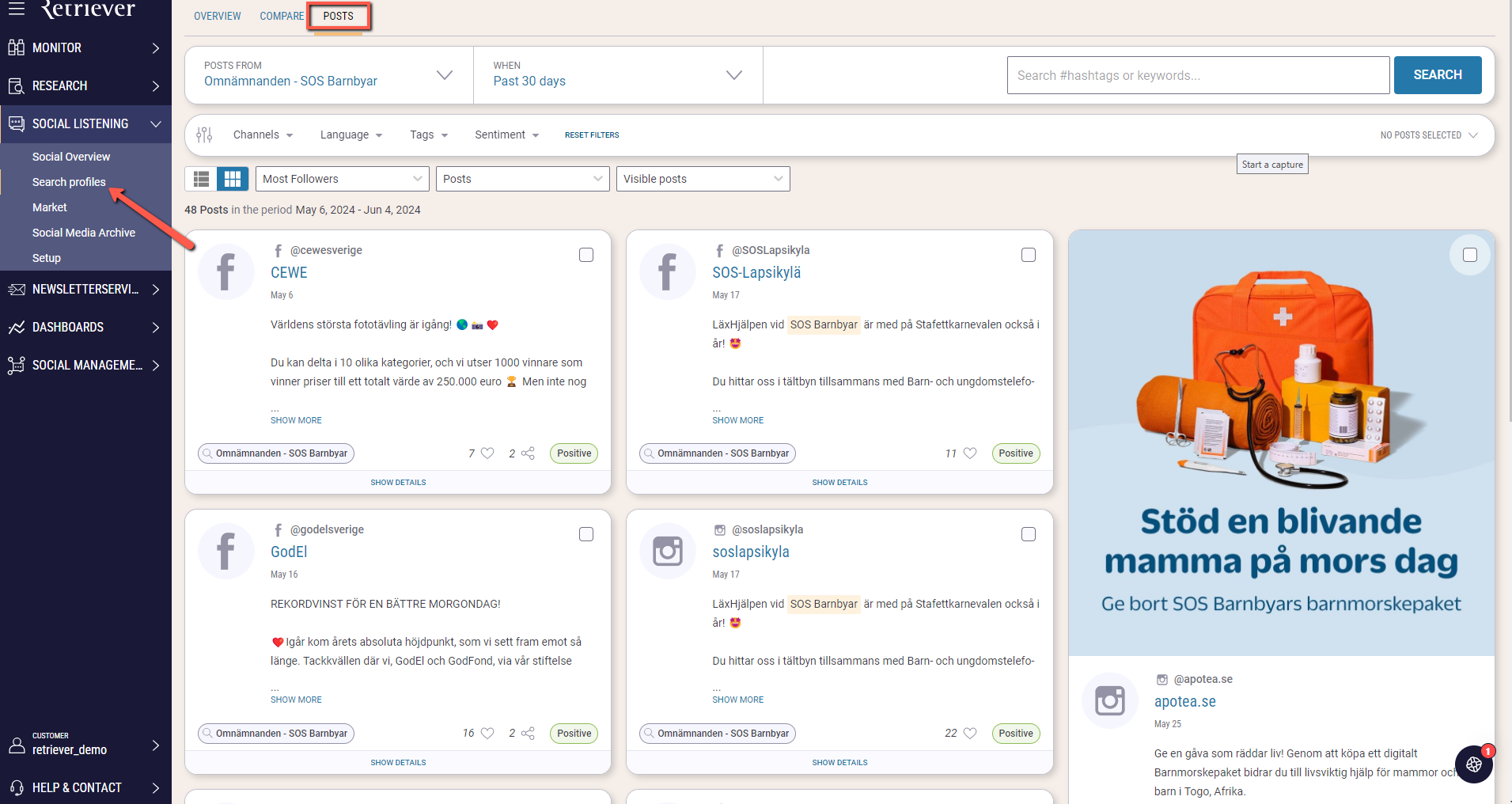Open the hamburger menu icon
1512x804 pixels.
pos(17,9)
